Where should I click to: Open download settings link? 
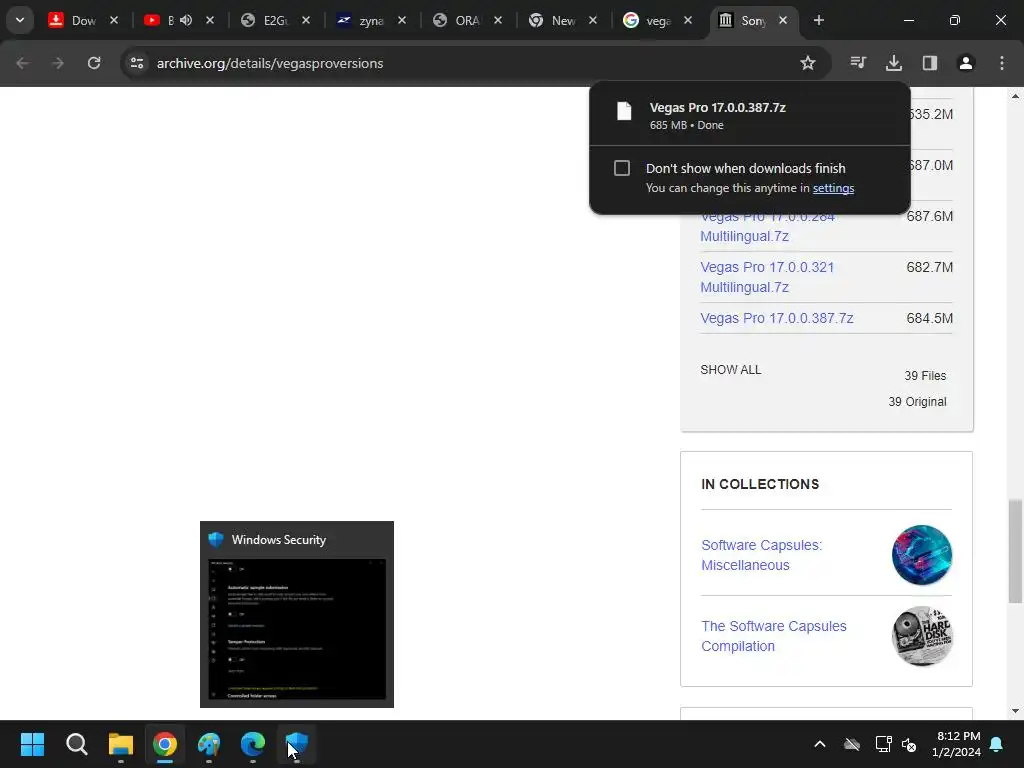click(833, 188)
